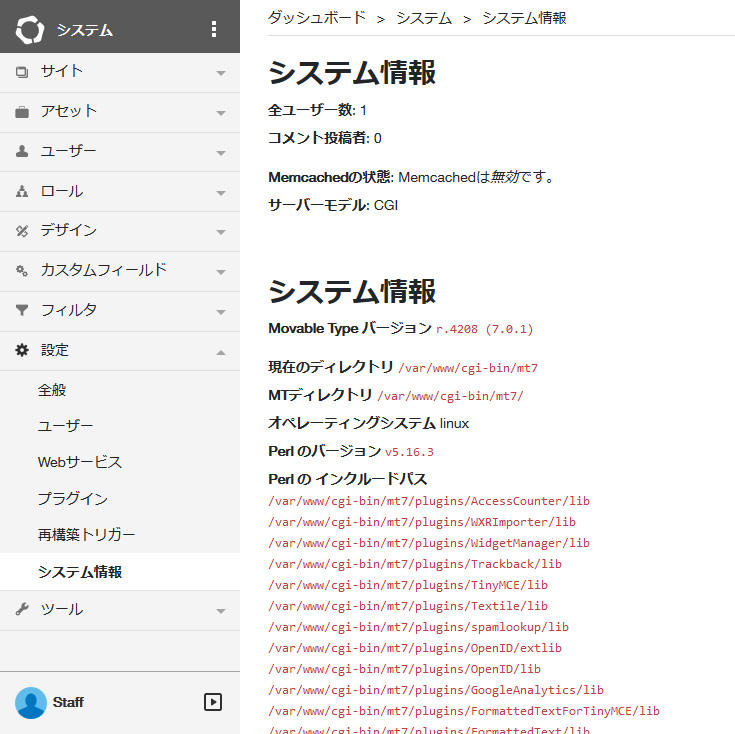The image size is (735, 734).
Task: Expand the デザイン menu arrow
Action: click(221, 232)
